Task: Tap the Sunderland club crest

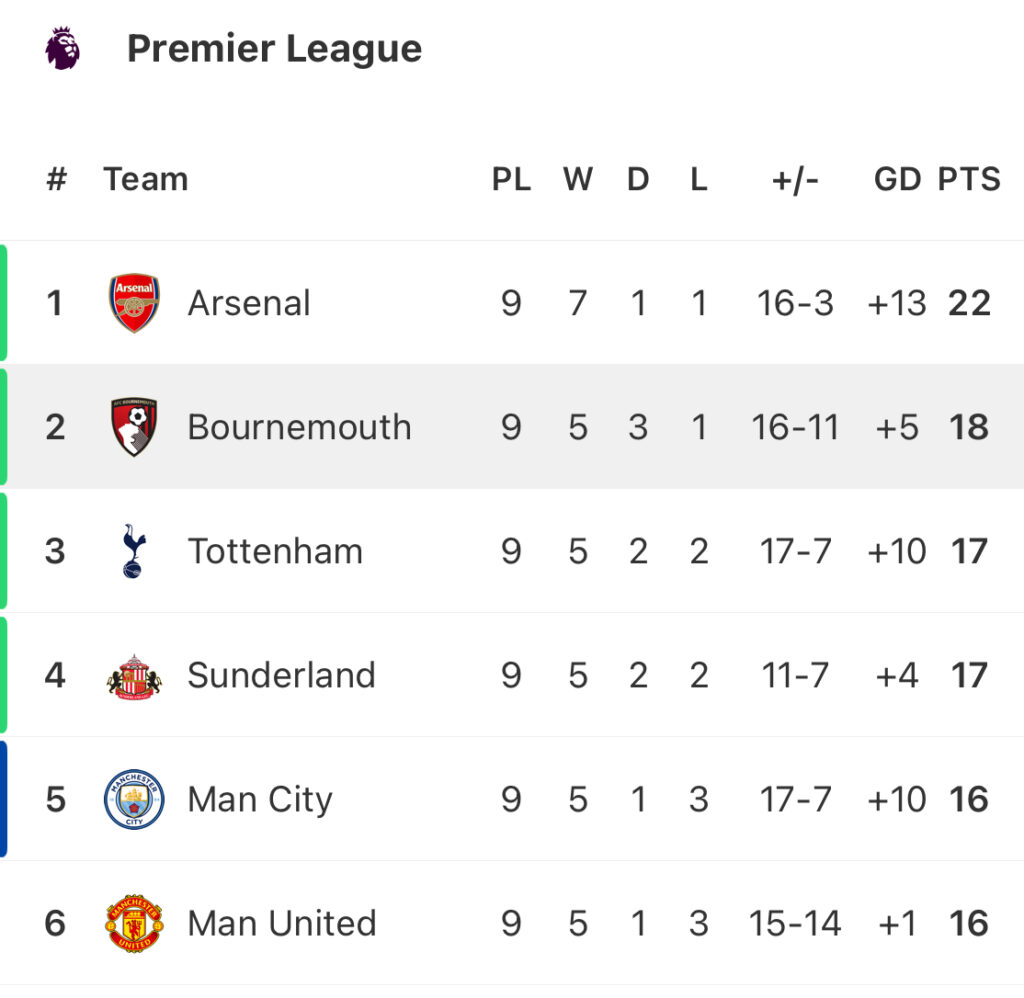Action: [134, 676]
